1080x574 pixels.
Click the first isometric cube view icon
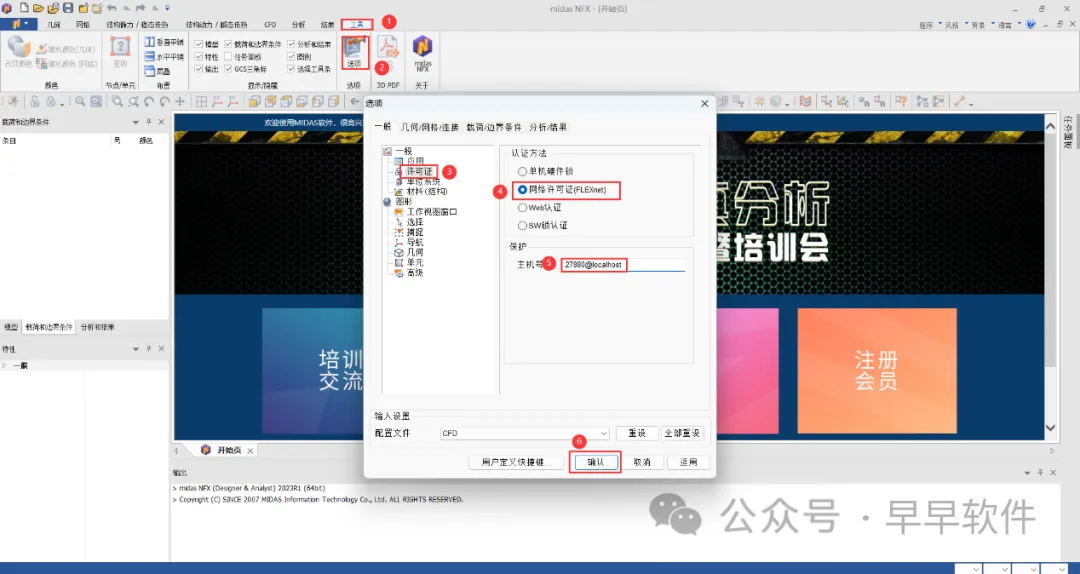(254, 102)
